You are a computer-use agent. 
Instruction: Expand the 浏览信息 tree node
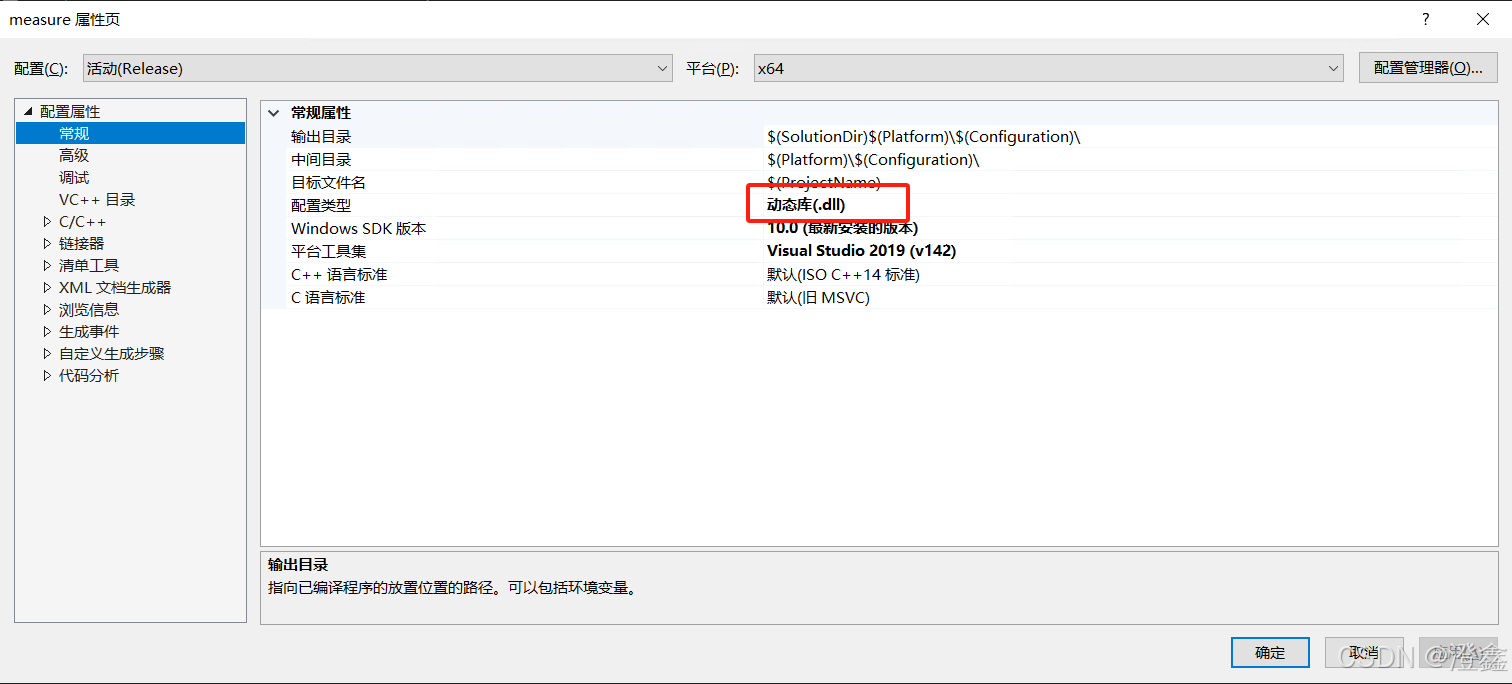(x=47, y=309)
